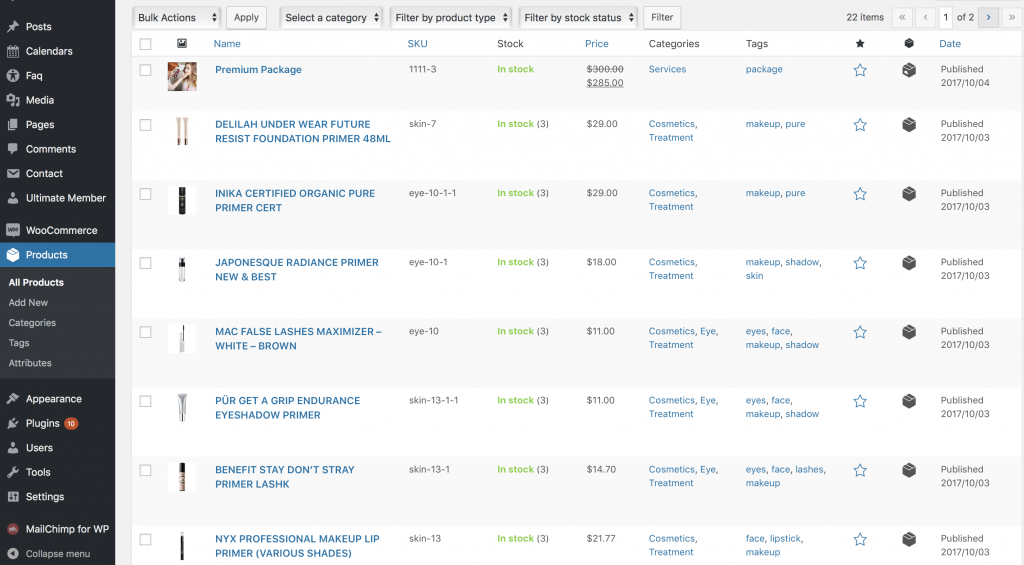The image size is (1024, 565).
Task: Open All Products submenu item
Action: click(x=36, y=282)
